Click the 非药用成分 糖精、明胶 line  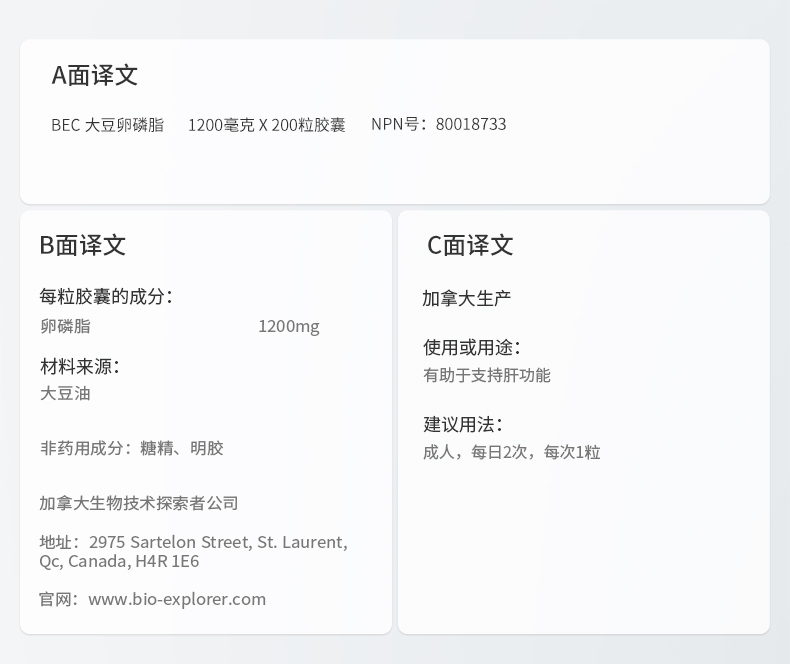[131, 448]
